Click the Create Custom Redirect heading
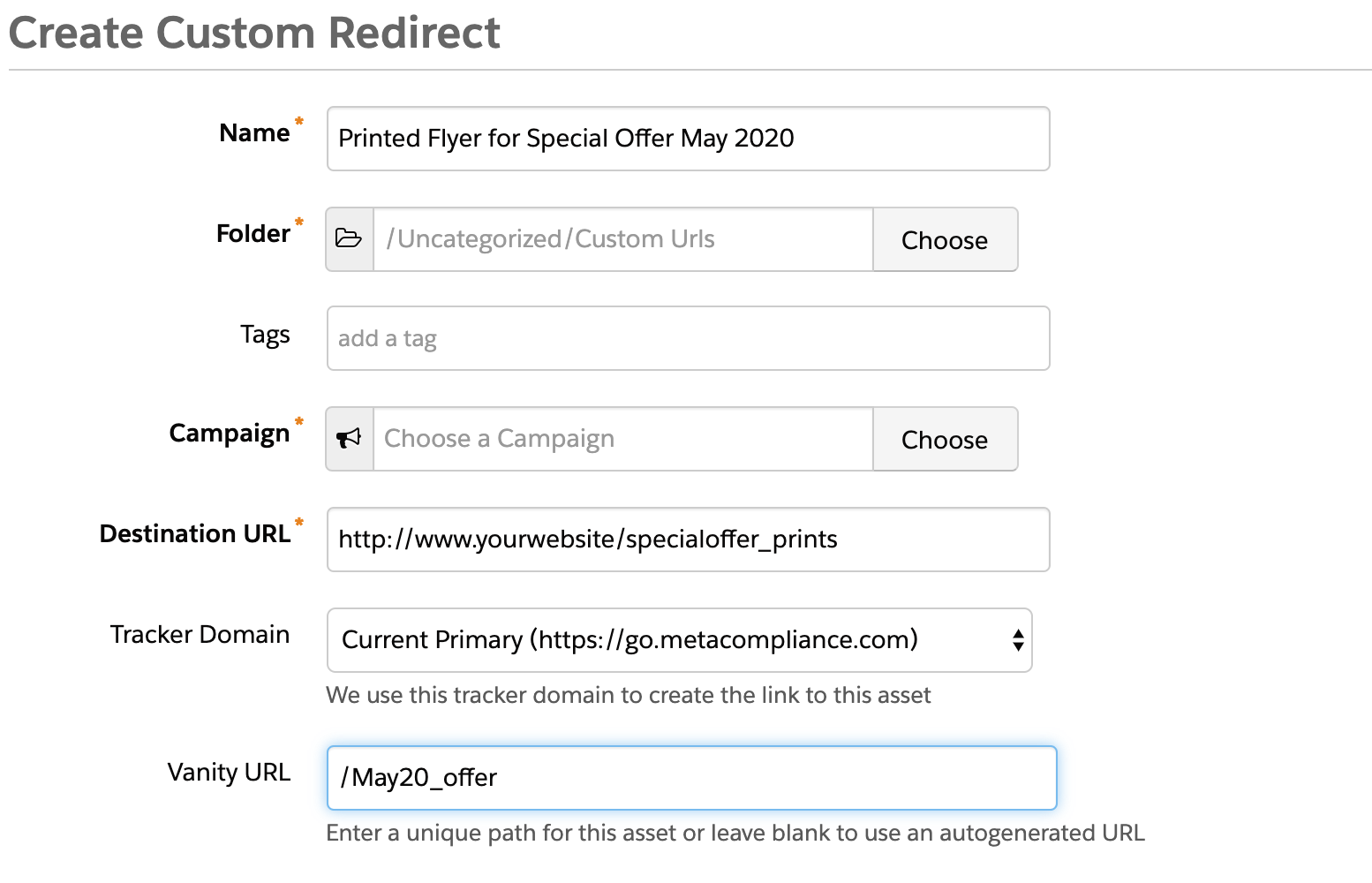This screenshot has height=883, width=1372. [254, 33]
